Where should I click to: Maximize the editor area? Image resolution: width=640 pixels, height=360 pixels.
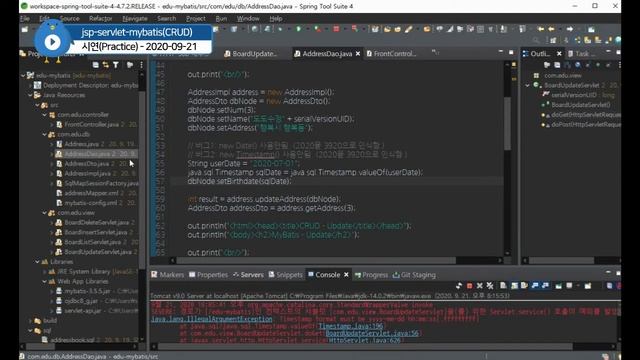511,52
